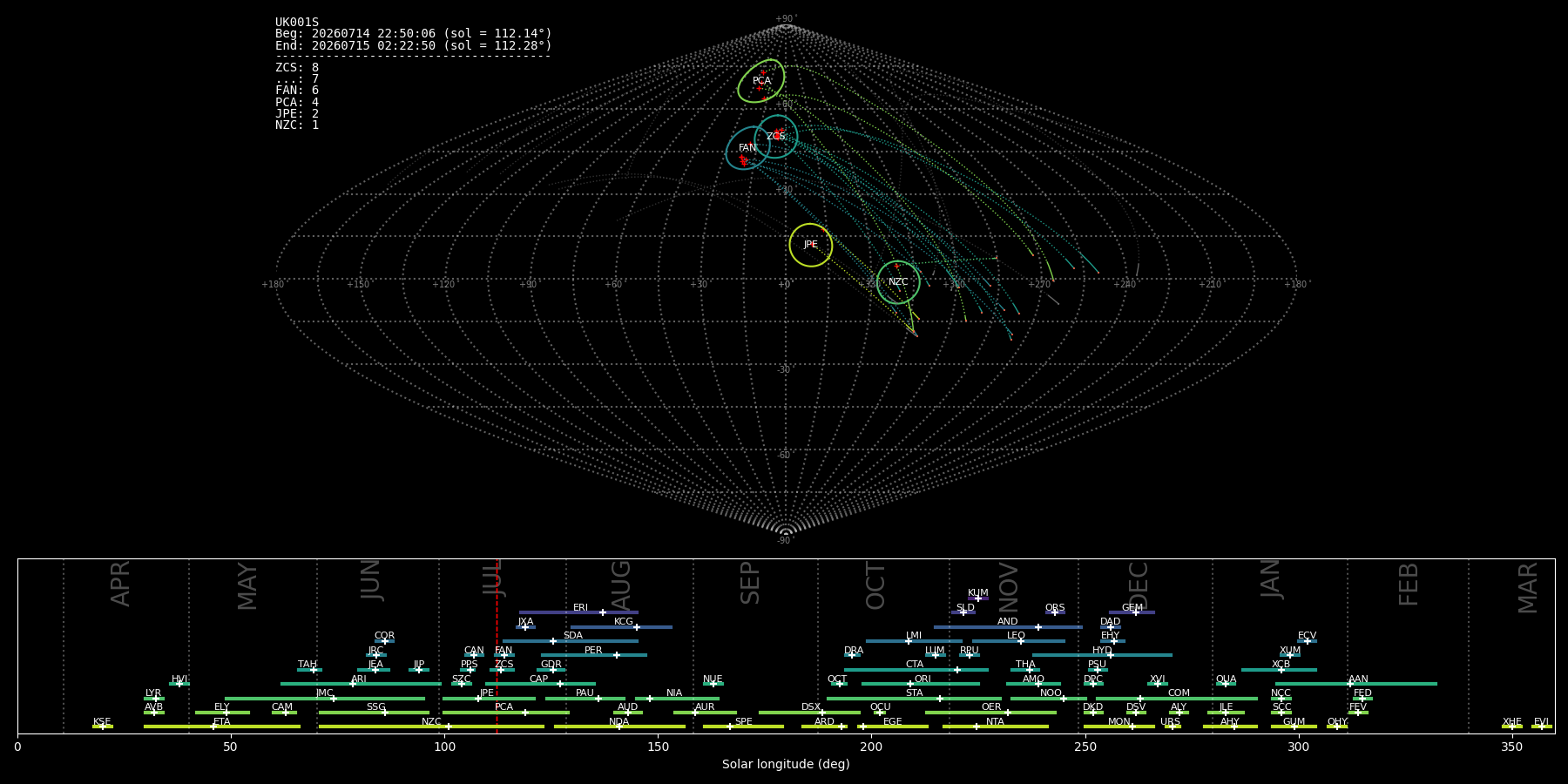Select the ORI shower activity bar
The width and height of the screenshot is (1568, 784).
click(x=921, y=684)
